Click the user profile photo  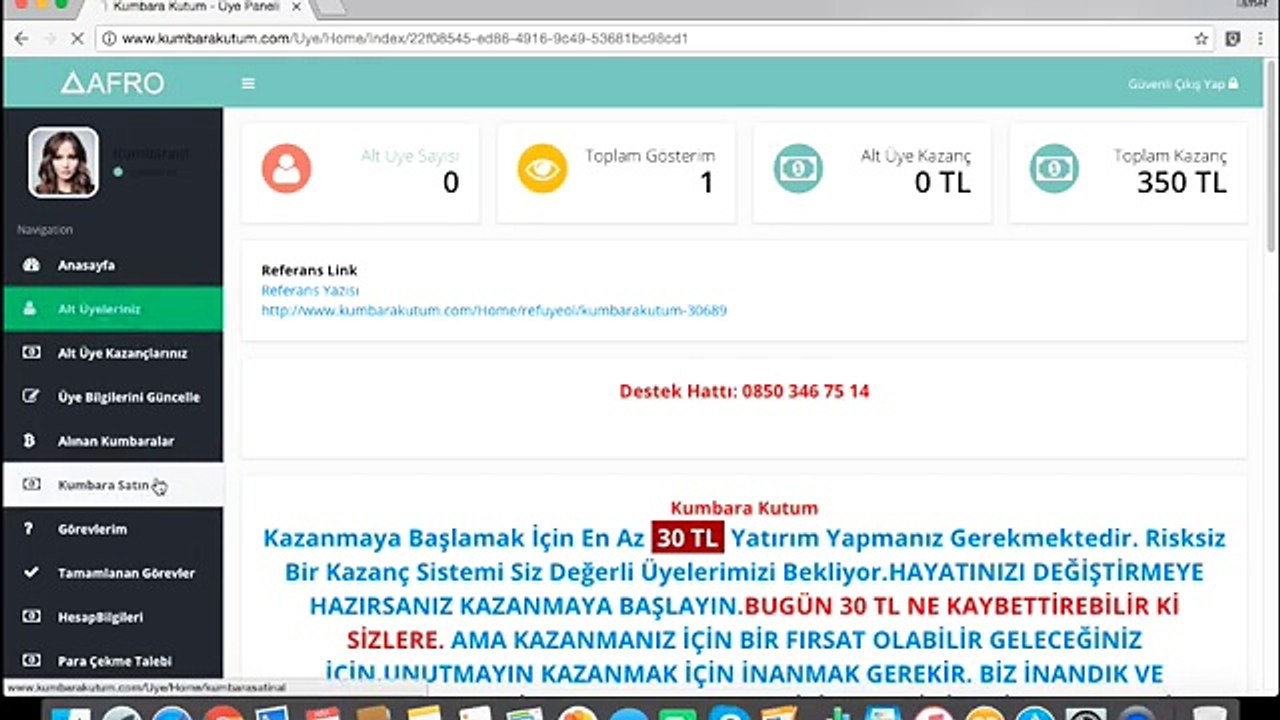tap(64, 162)
